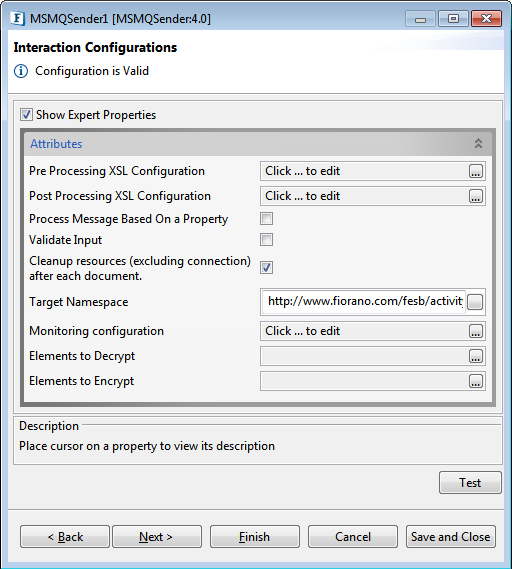Click the Next > button
This screenshot has width=512, height=569.
(157, 536)
